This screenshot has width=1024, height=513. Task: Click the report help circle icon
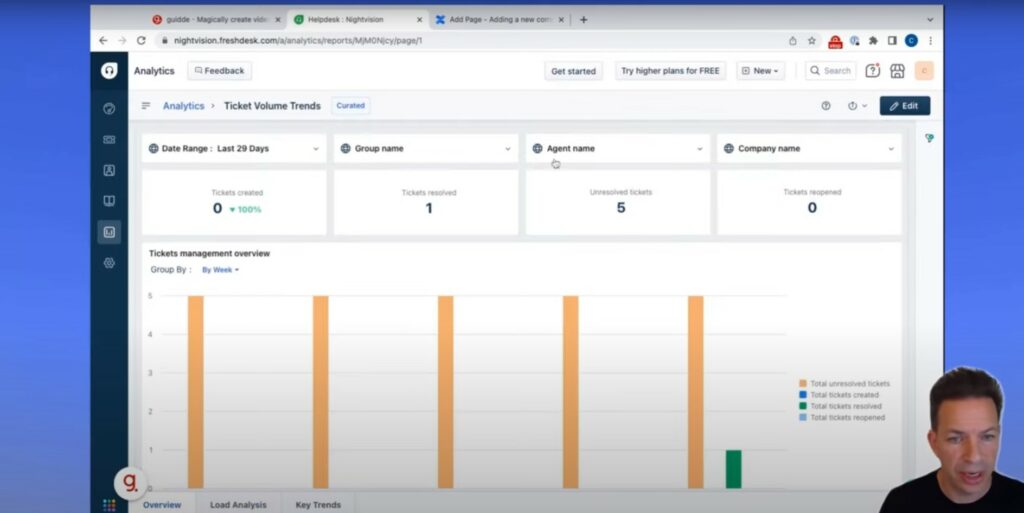tap(825, 106)
